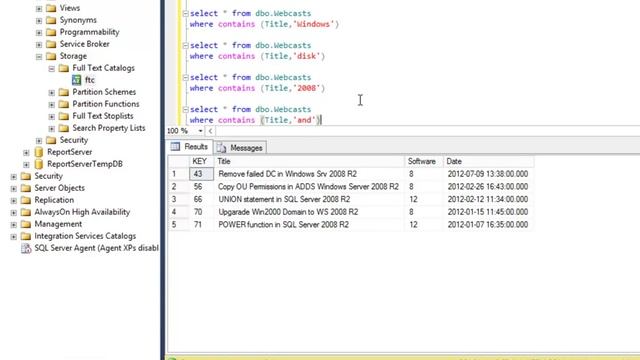Expand the Search Property Lists node
The image size is (640, 360).
coord(51,129)
